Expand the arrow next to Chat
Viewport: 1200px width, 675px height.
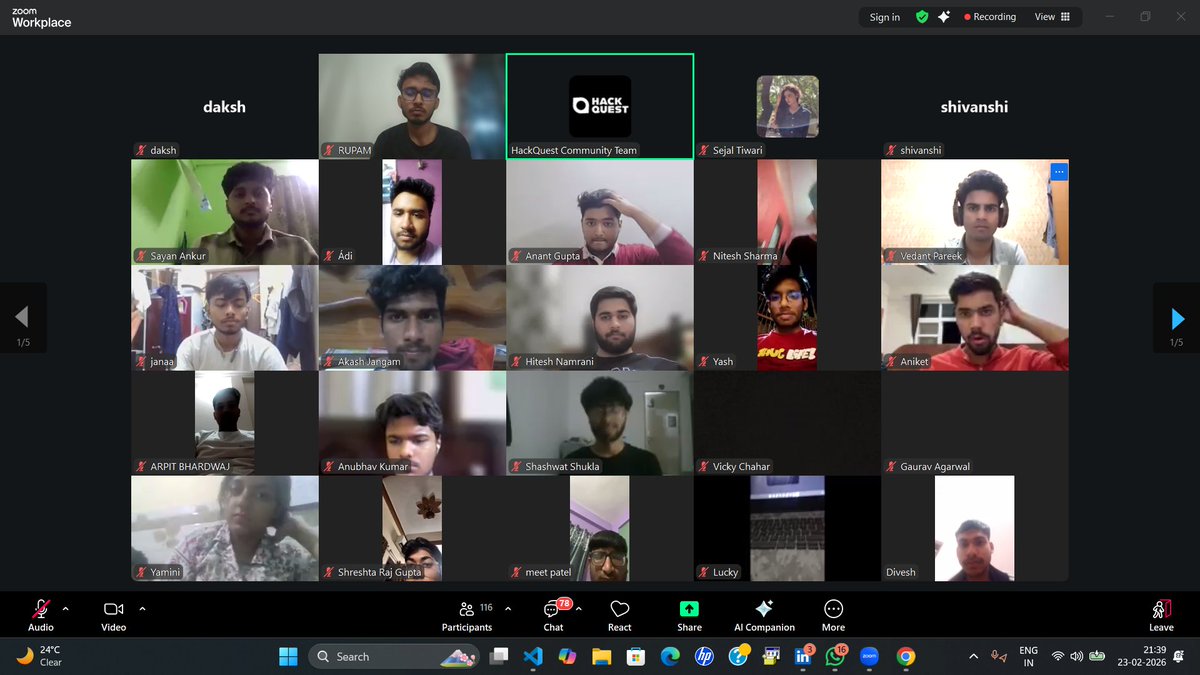579,608
